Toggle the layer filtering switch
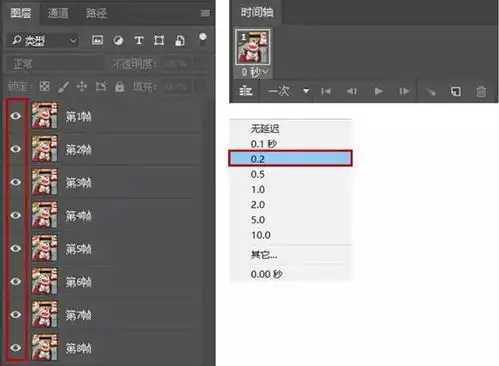 click(202, 39)
